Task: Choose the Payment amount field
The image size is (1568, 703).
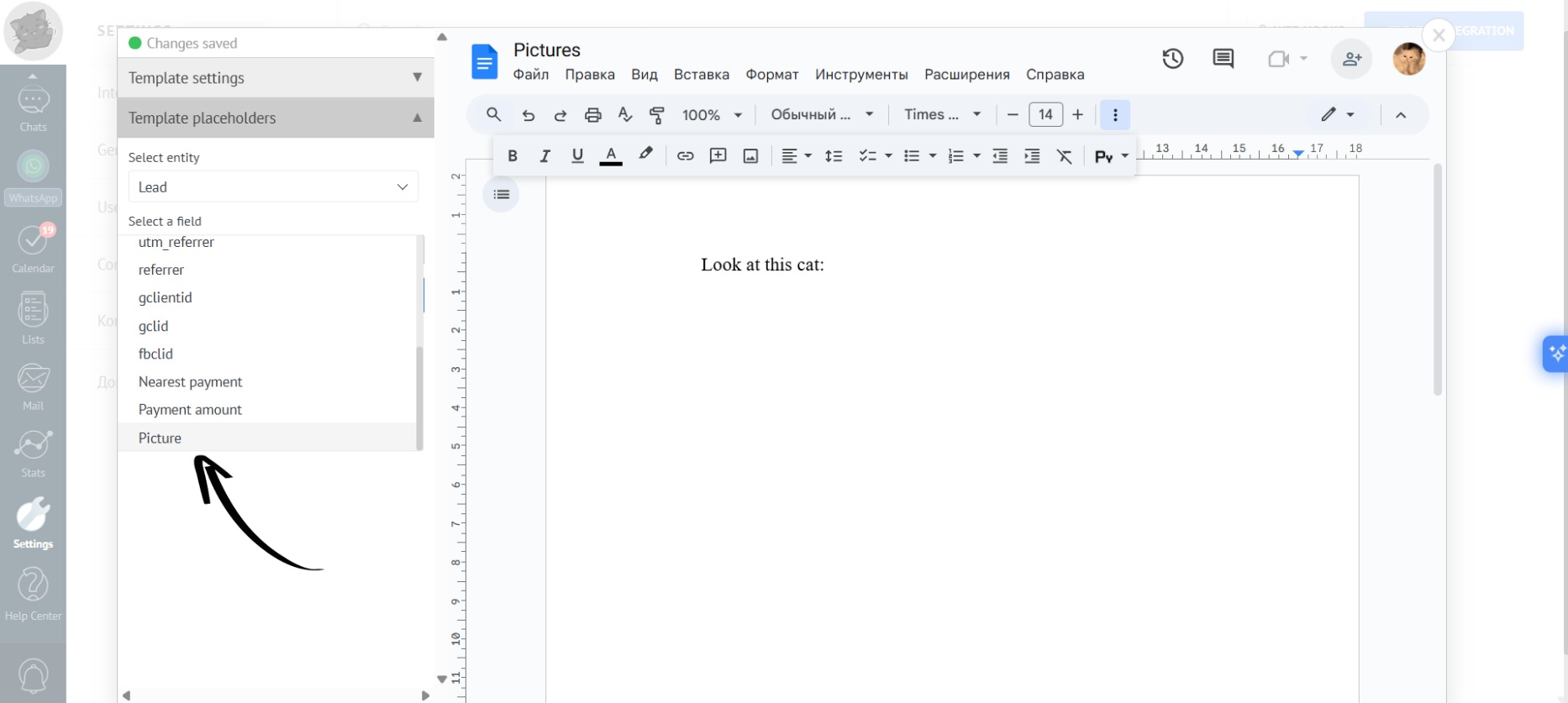Action: tap(190, 410)
